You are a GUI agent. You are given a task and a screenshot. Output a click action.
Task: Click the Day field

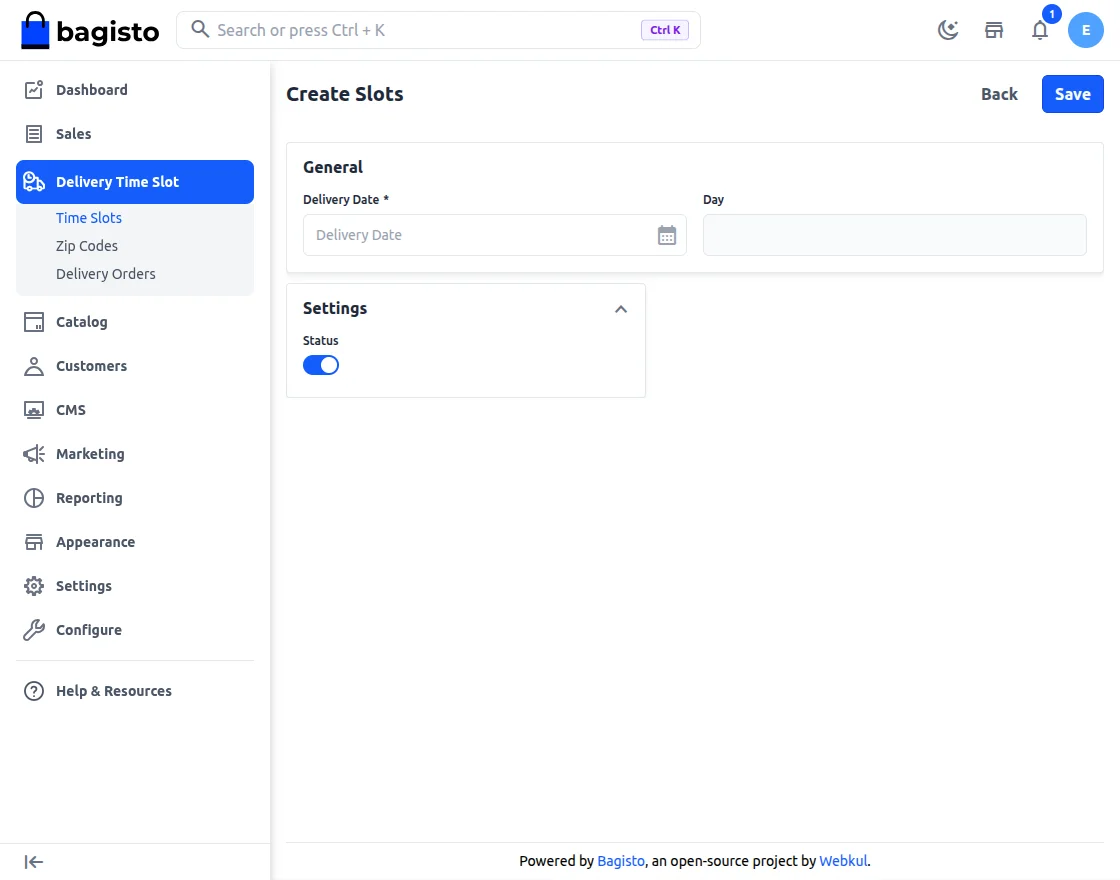pyautogui.click(x=894, y=235)
